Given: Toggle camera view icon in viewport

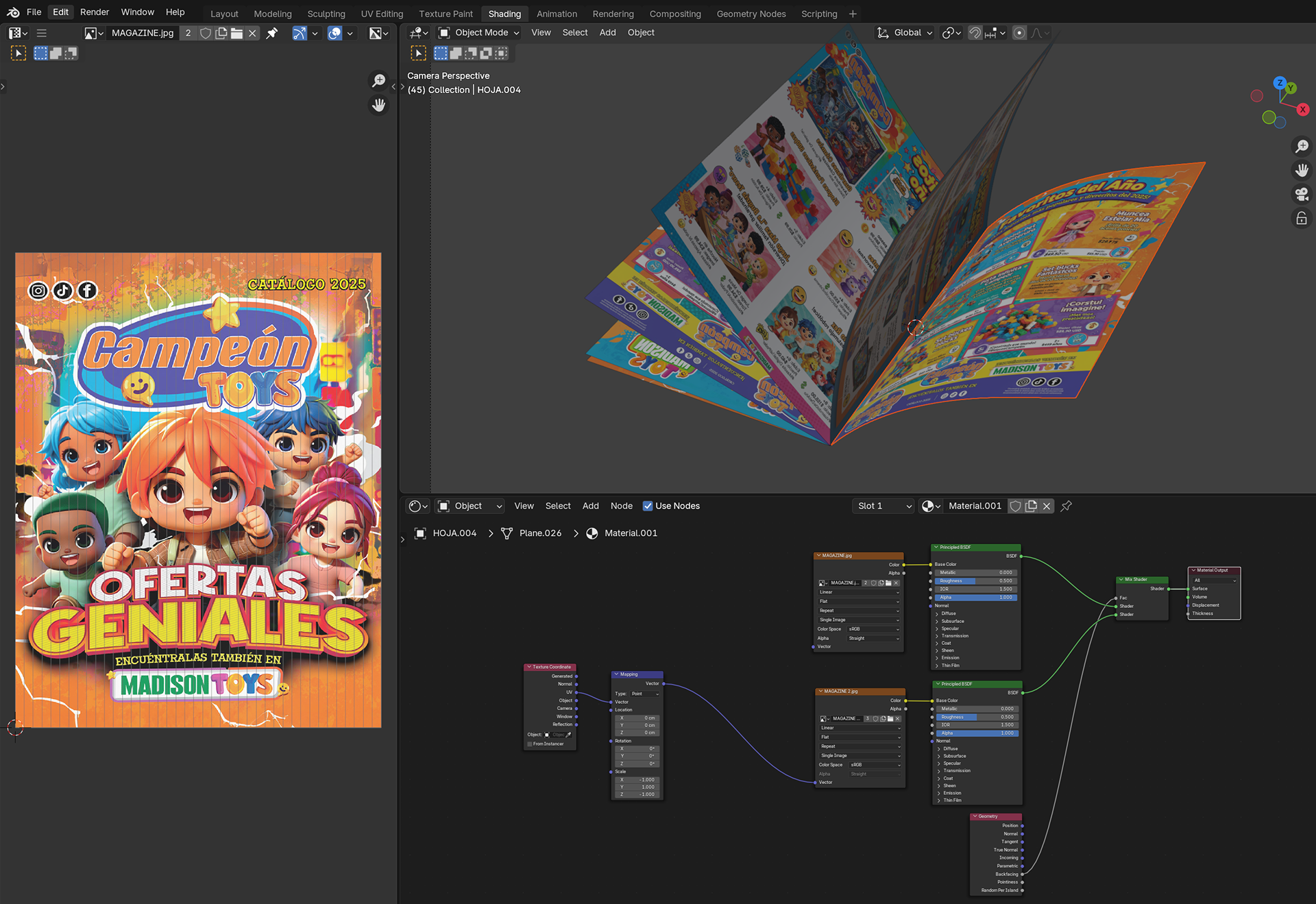Looking at the screenshot, I should click(1302, 194).
